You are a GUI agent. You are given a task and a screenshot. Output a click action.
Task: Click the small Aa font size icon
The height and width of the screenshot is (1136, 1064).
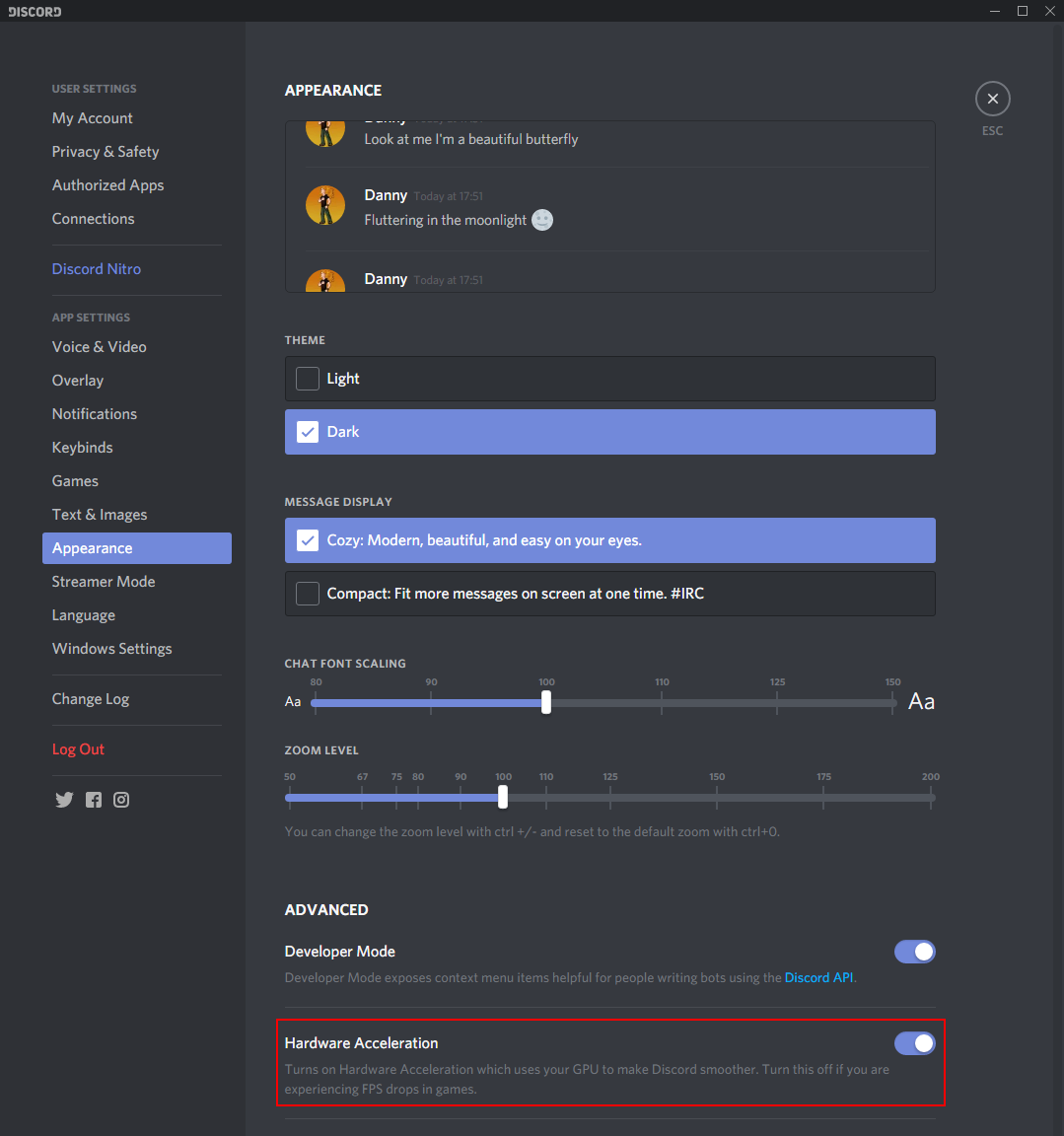point(293,702)
